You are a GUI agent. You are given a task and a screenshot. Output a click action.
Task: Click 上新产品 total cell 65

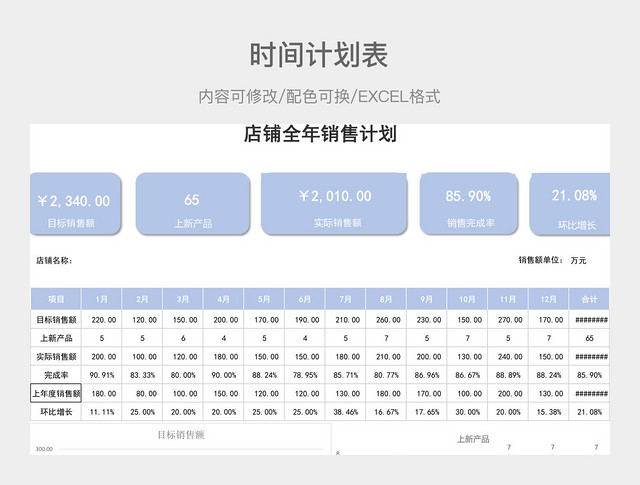(589, 338)
